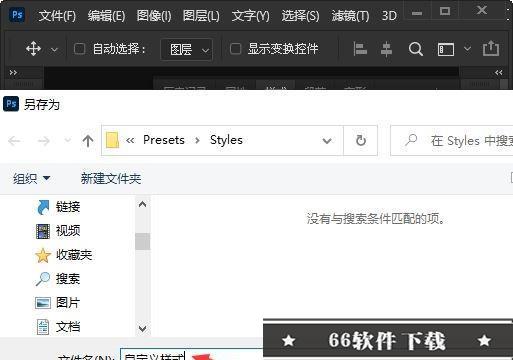Open recent locations dropdown arrow
The height and width of the screenshot is (360, 513).
pos(67,140)
